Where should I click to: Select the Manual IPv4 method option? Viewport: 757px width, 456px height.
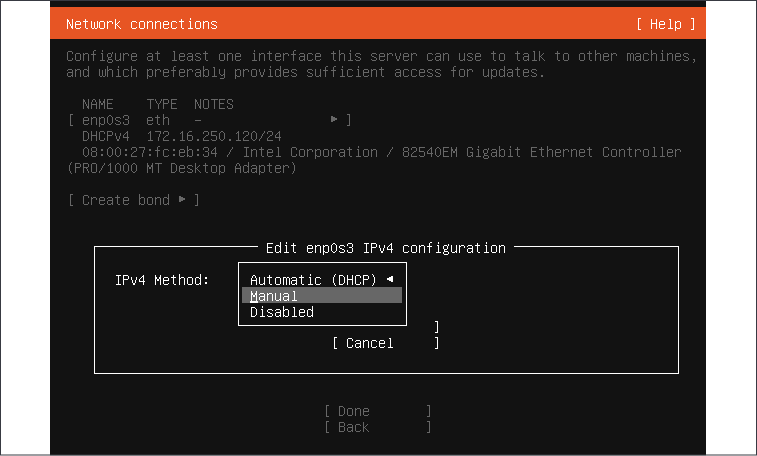(322, 296)
